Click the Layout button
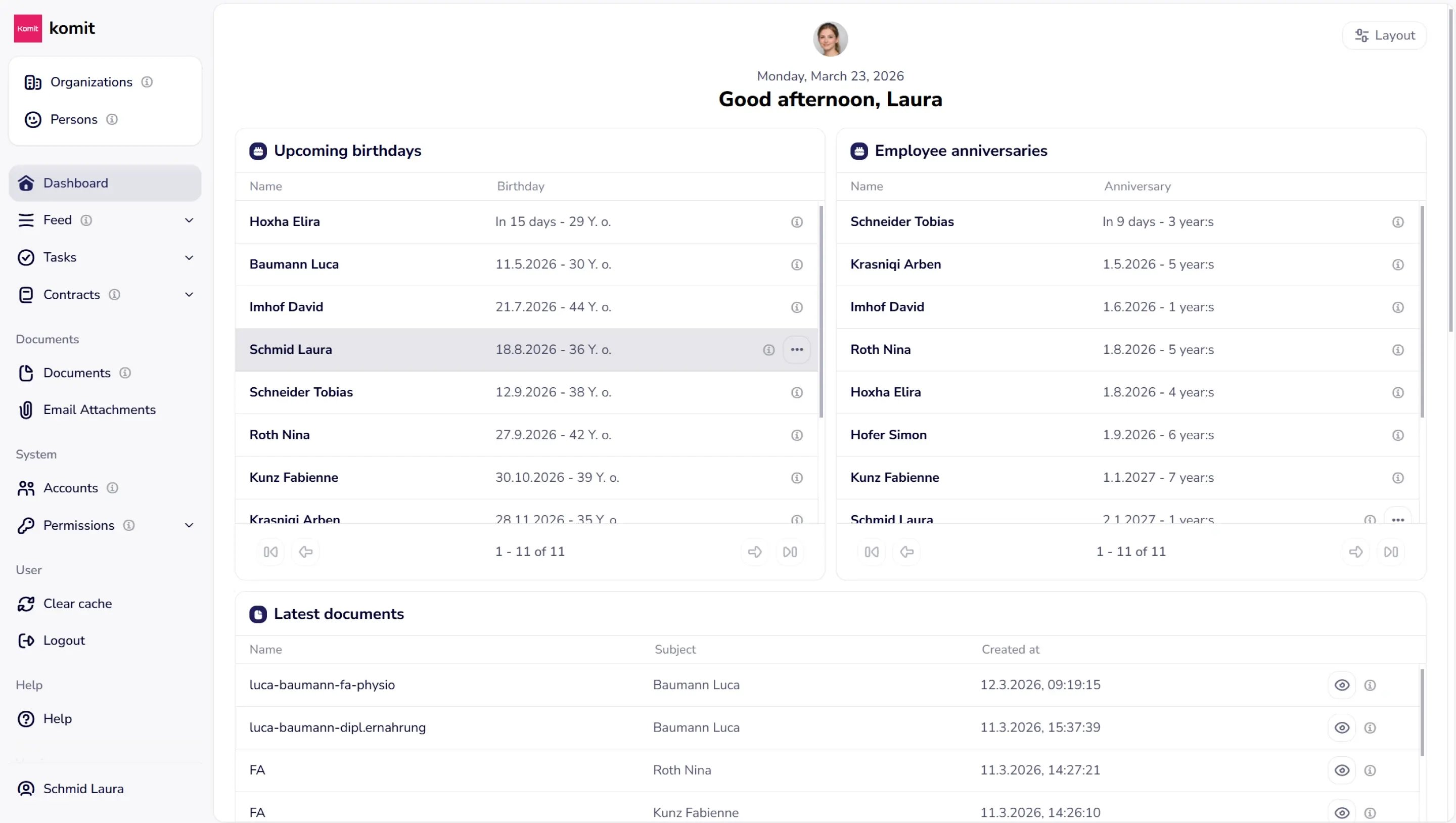 pos(1384,35)
